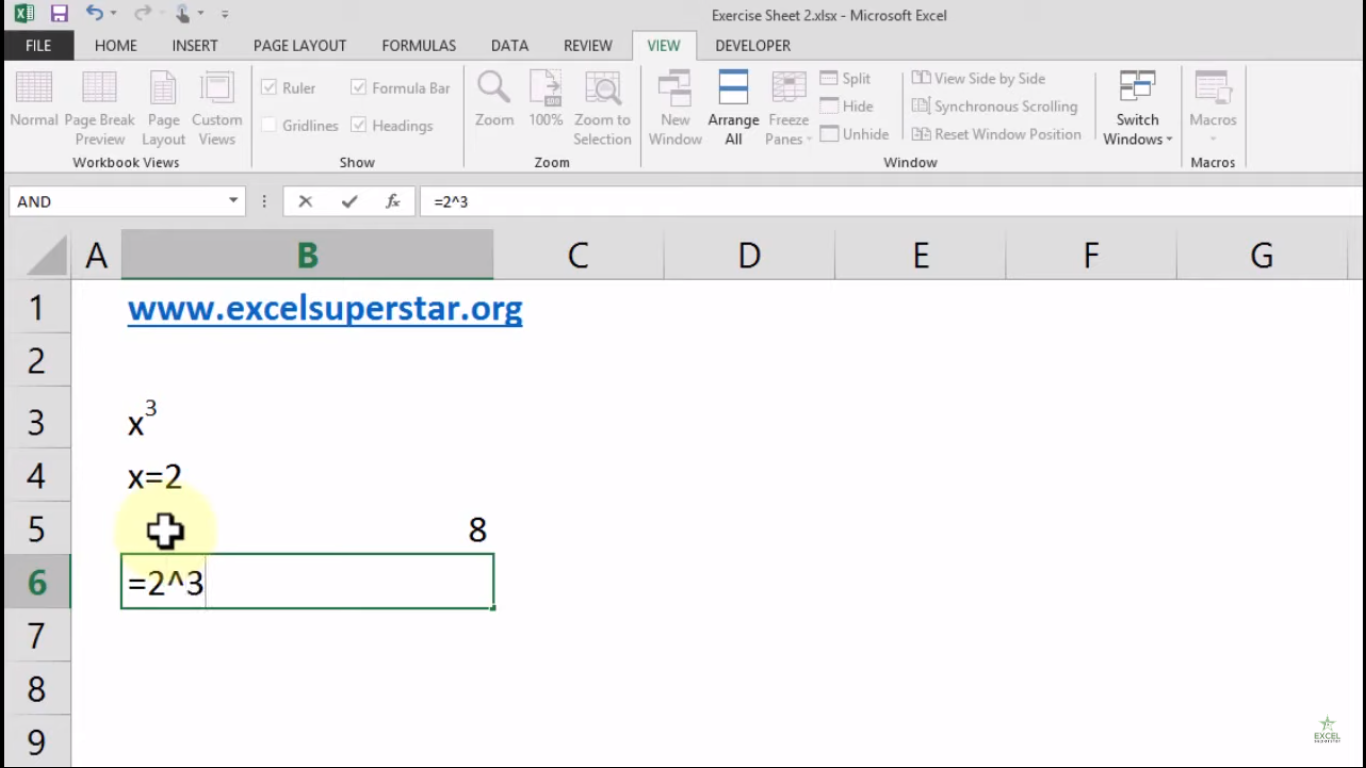The width and height of the screenshot is (1366, 768).
Task: Click the Save icon in quick access toolbar
Action: [59, 14]
